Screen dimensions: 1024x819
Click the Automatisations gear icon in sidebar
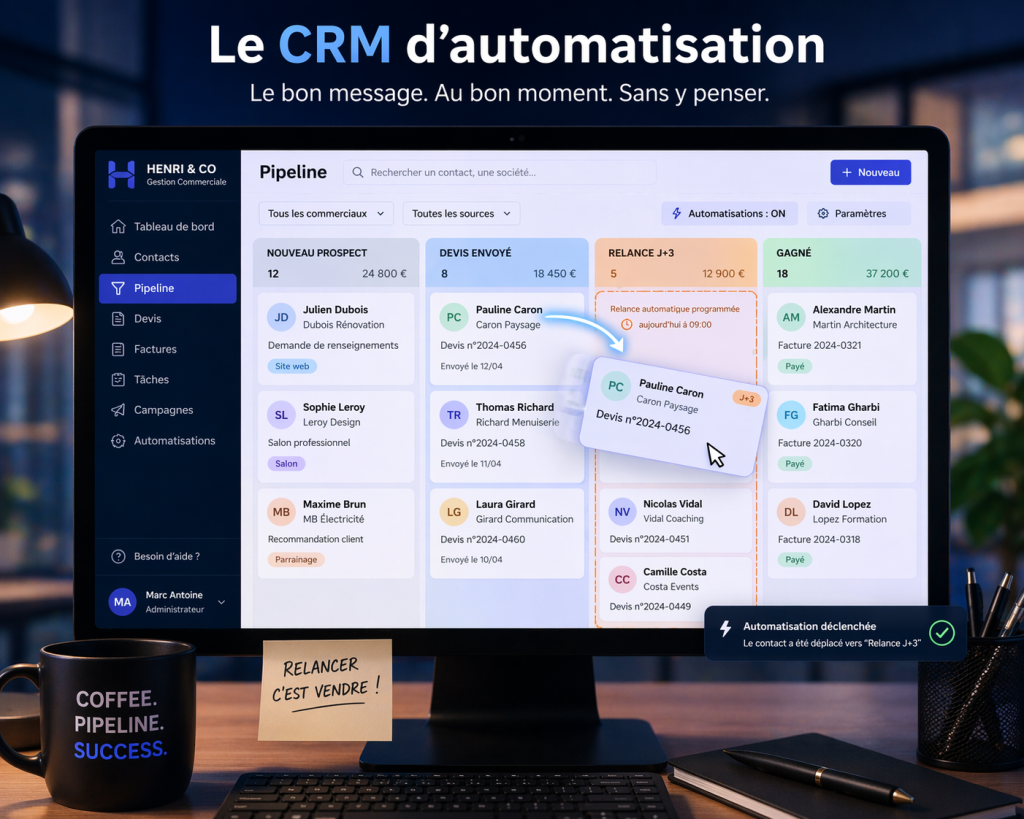pyautogui.click(x=118, y=441)
